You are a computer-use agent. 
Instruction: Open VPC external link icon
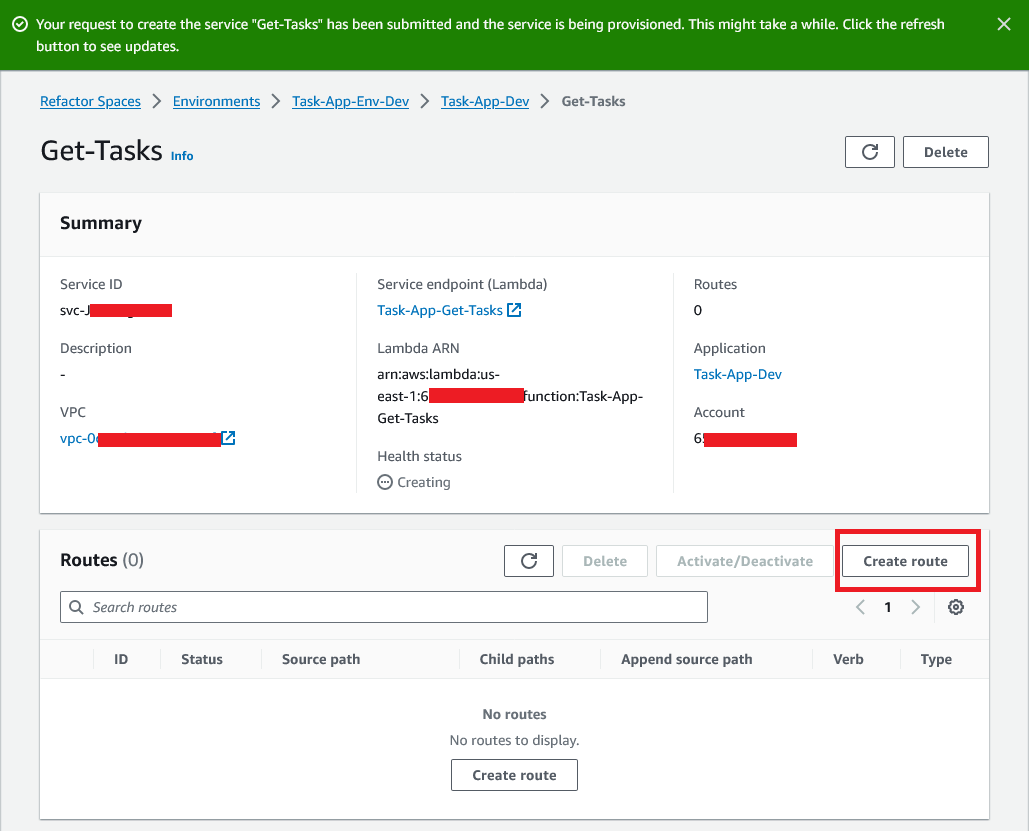[228, 438]
